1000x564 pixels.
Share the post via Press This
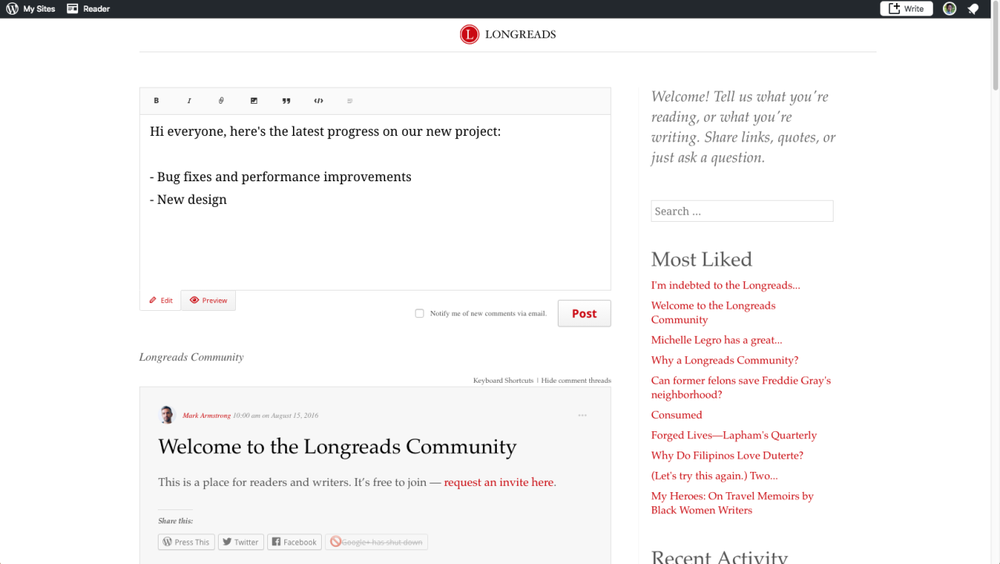[186, 542]
